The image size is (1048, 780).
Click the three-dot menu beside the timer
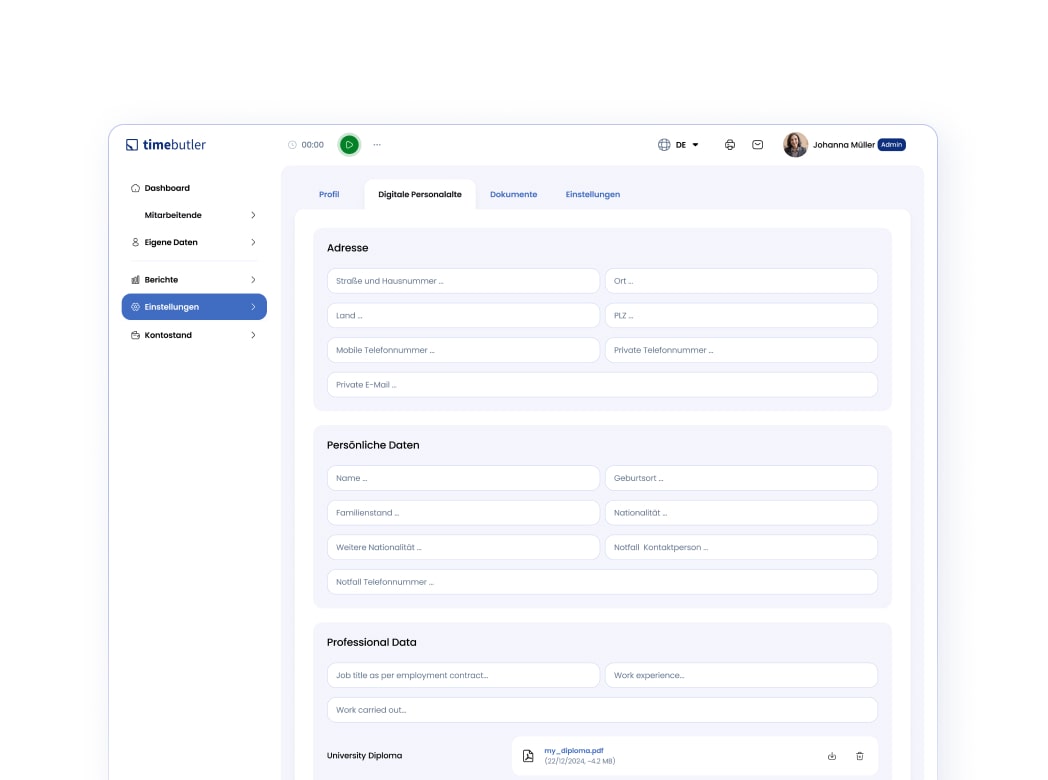coord(377,145)
